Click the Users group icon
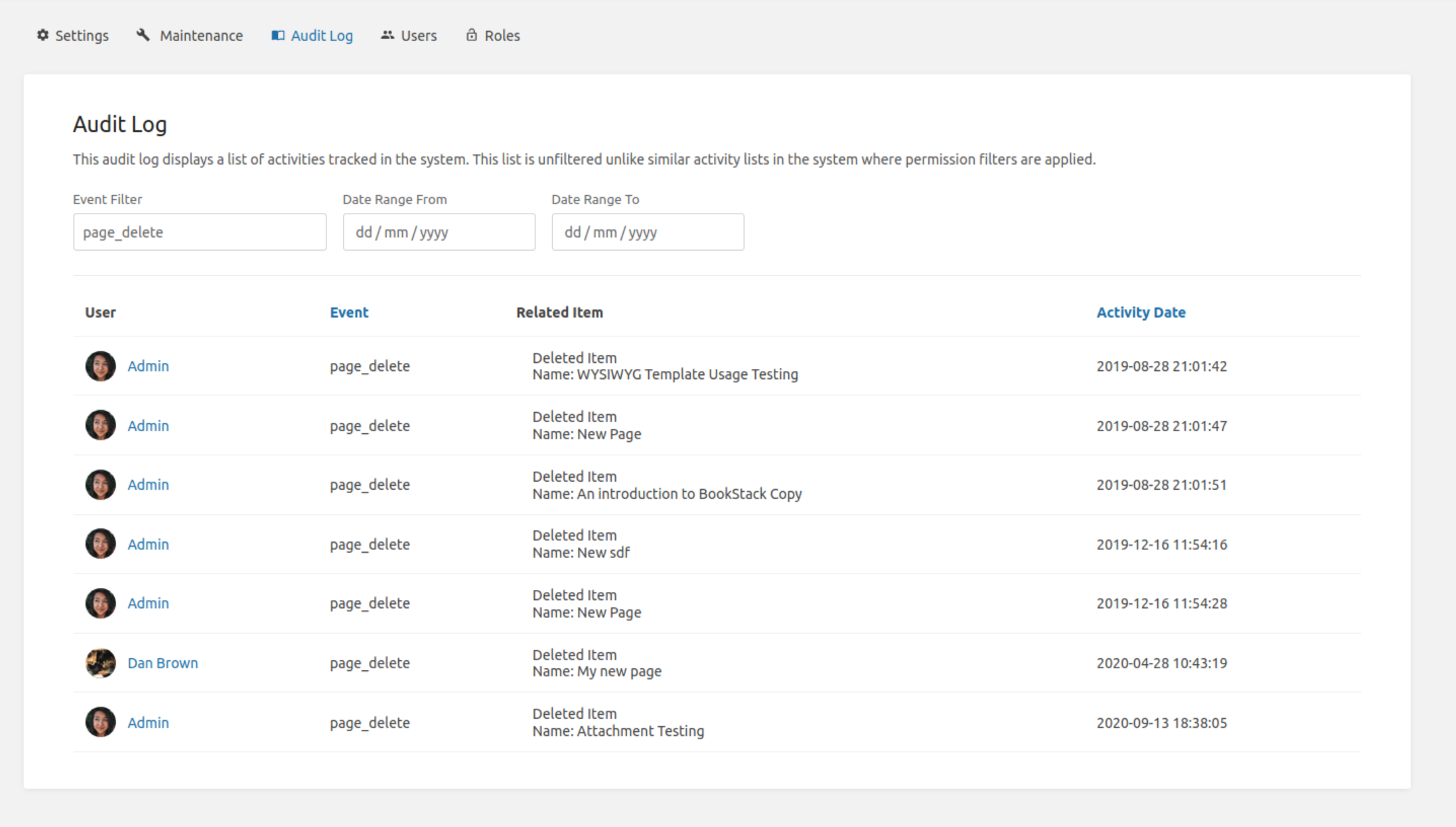 click(x=387, y=35)
